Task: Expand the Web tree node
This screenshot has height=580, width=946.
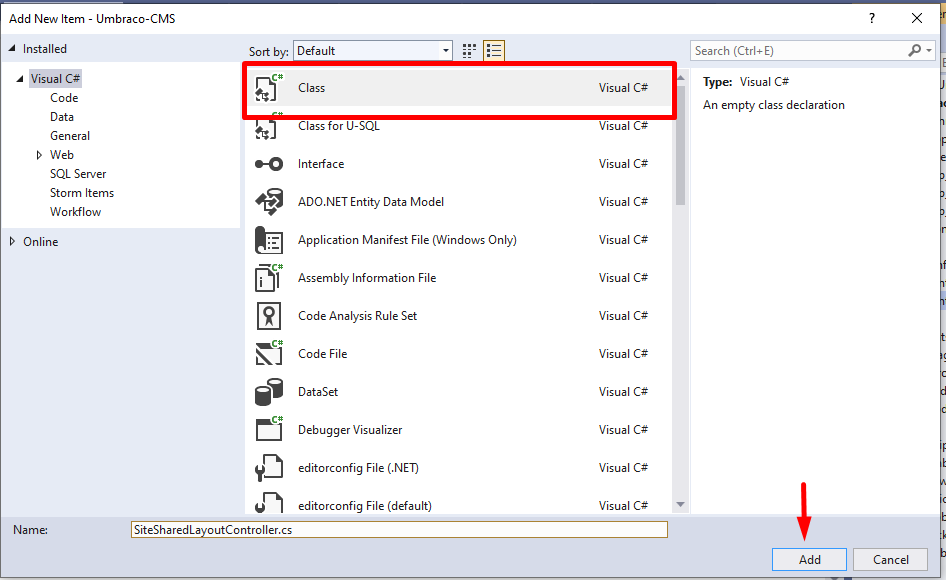Action: pyautogui.click(x=41, y=154)
